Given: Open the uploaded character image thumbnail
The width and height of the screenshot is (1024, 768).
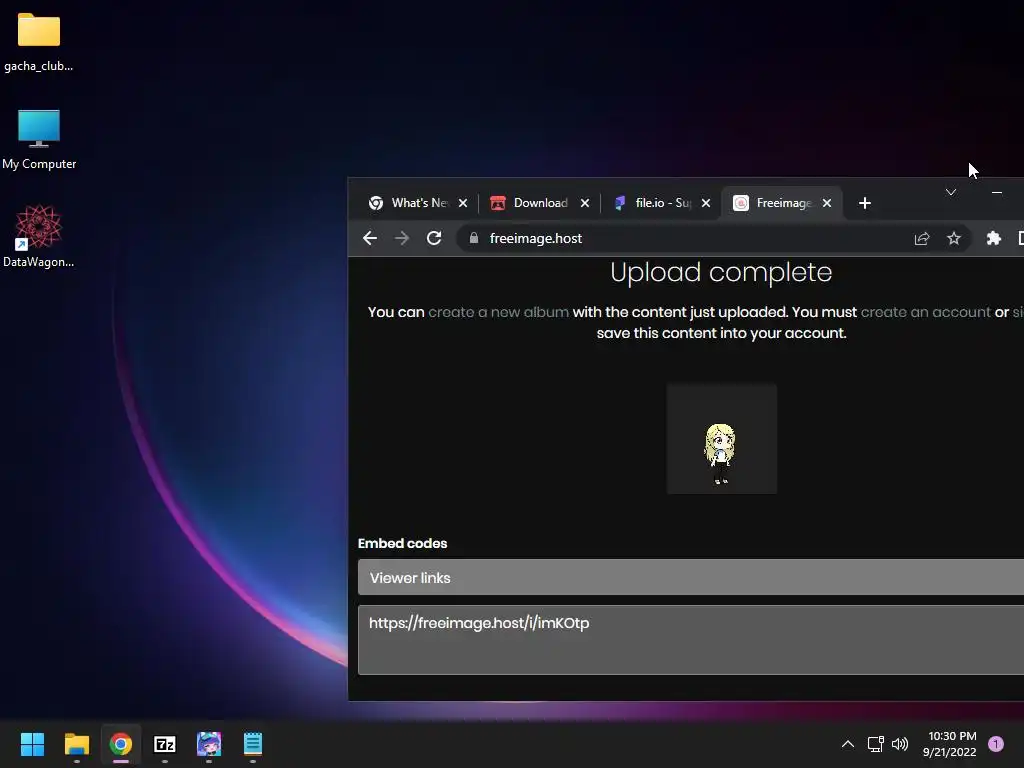Looking at the screenshot, I should coord(722,439).
